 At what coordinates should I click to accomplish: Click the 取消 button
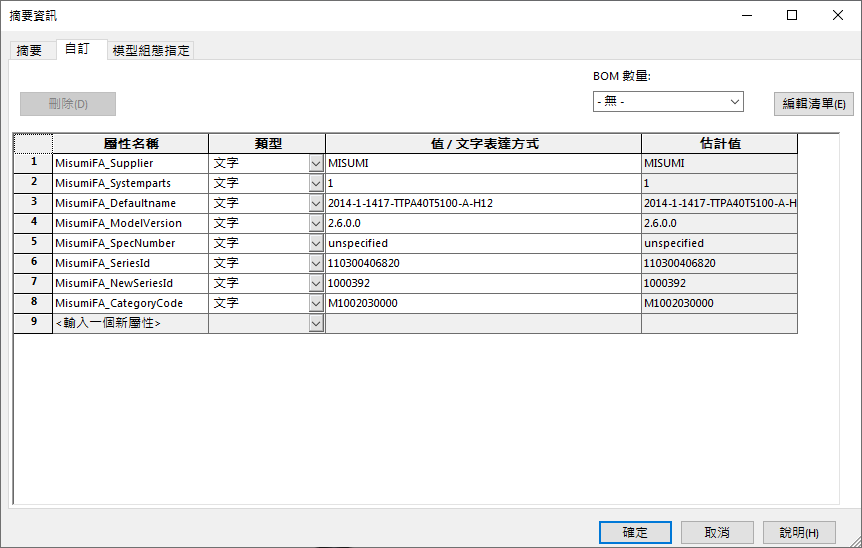coord(717,533)
